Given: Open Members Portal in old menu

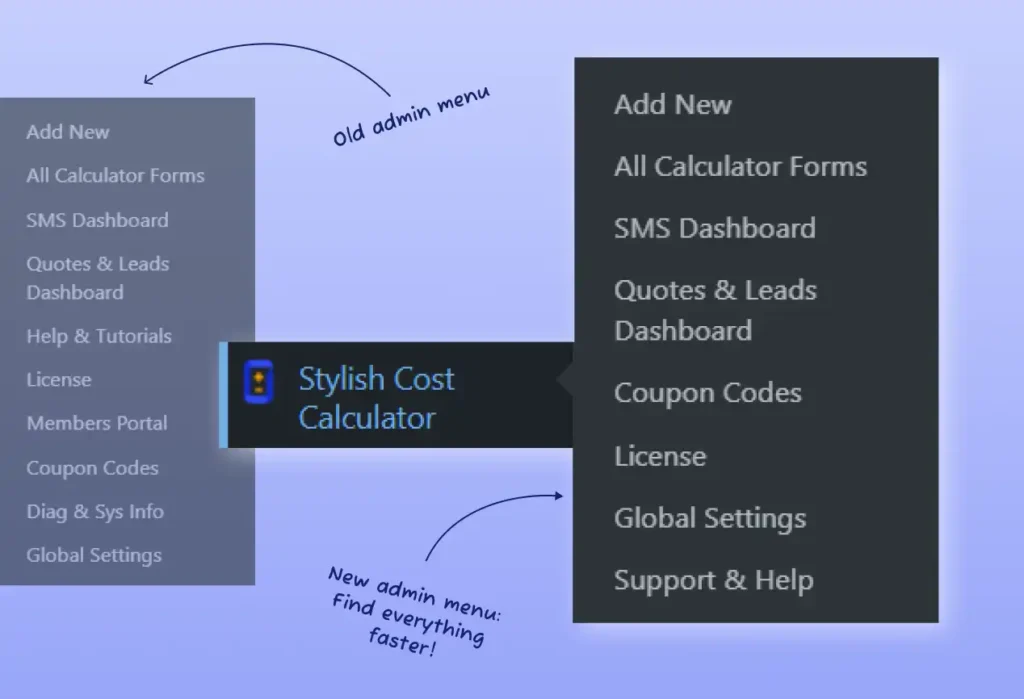Looking at the screenshot, I should [x=97, y=423].
